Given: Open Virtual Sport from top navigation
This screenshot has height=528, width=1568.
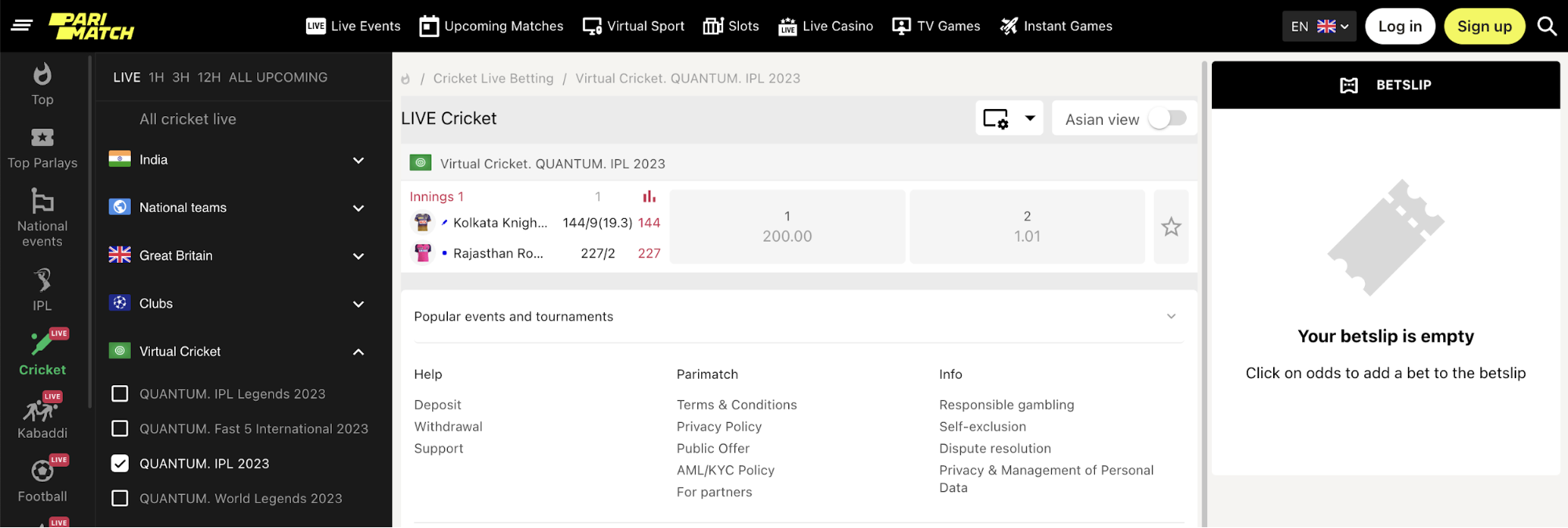Looking at the screenshot, I should (x=634, y=26).
